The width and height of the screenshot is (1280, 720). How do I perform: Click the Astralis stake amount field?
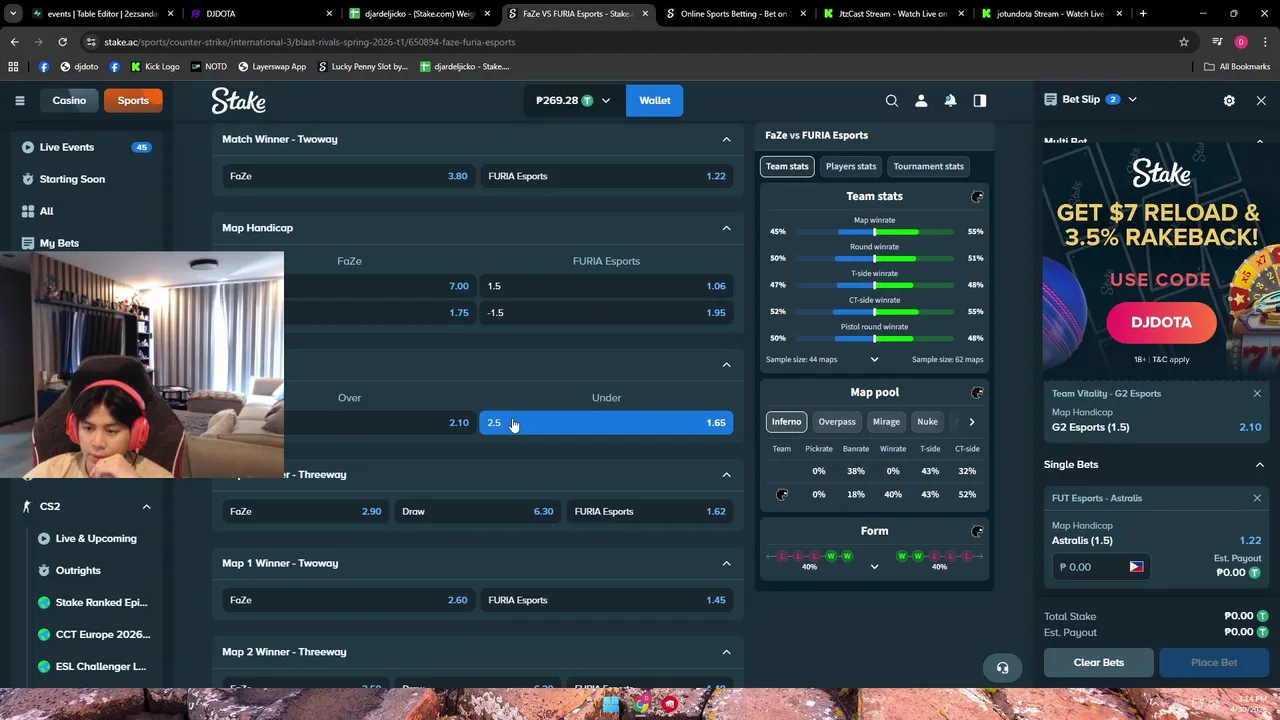click(1099, 567)
